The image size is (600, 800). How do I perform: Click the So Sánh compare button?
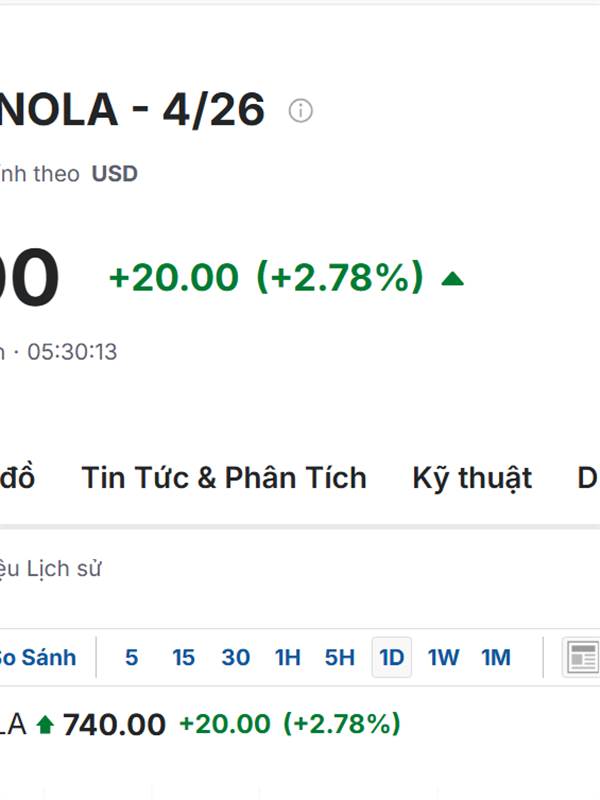click(x=36, y=657)
